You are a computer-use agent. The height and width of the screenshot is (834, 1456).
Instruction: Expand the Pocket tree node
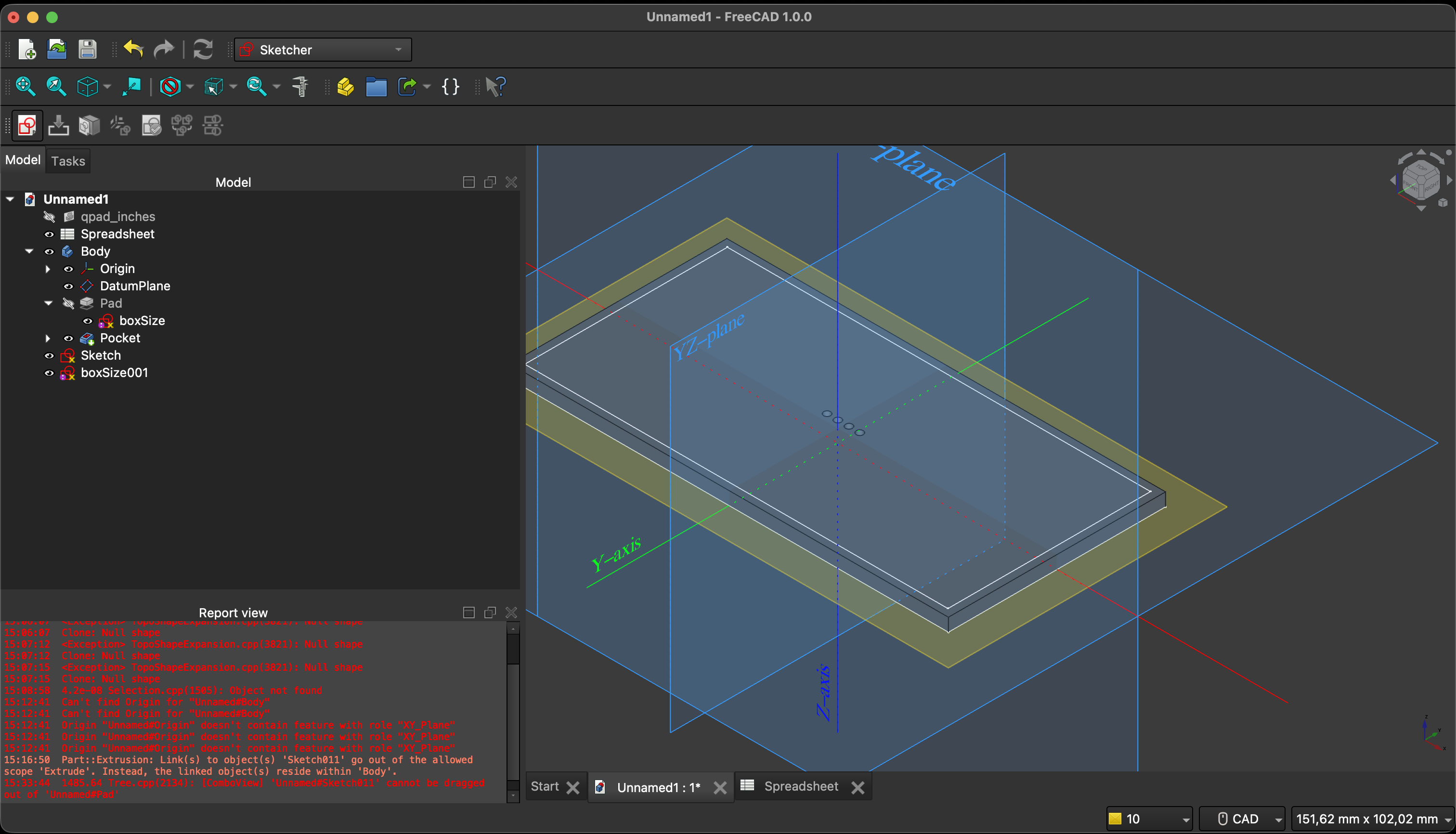tap(48, 338)
